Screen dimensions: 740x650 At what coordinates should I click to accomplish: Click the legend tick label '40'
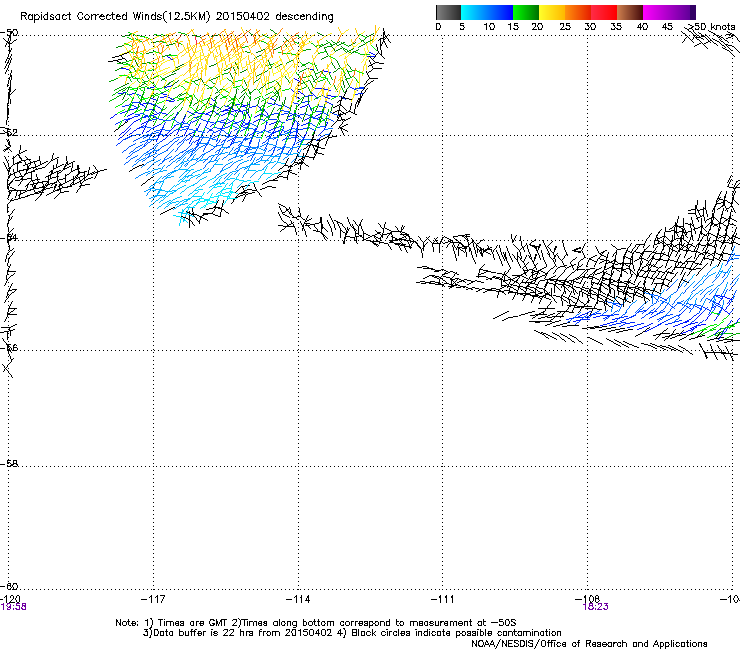pos(642,27)
